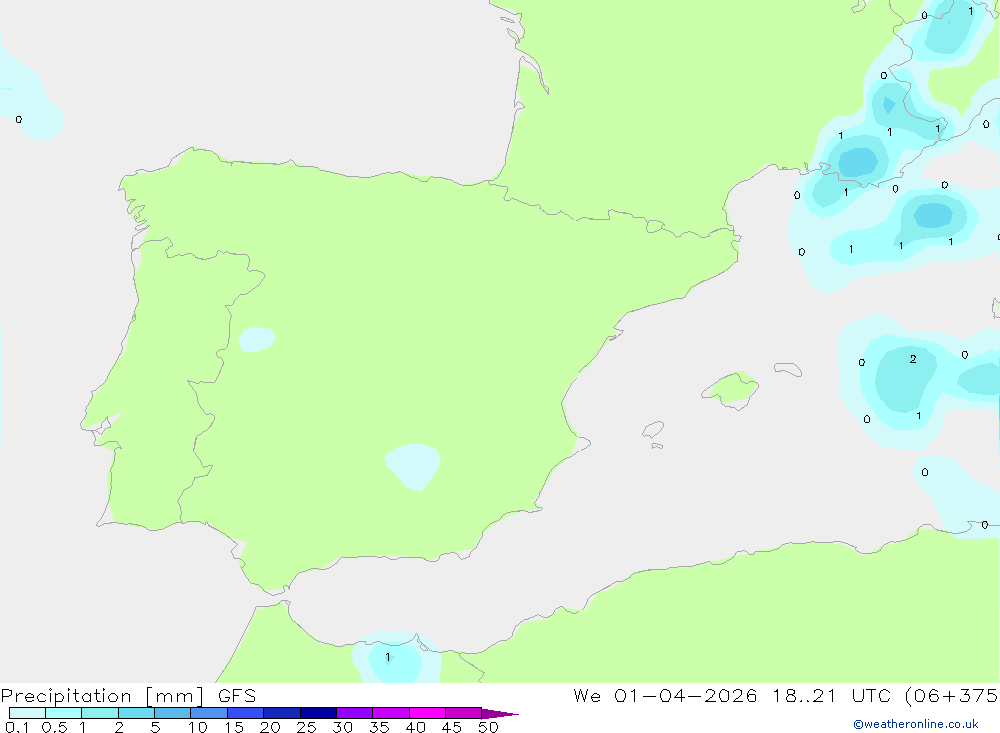Screen dimensions: 1000x733
Task: Click the legend label "25"
Action: [307, 727]
